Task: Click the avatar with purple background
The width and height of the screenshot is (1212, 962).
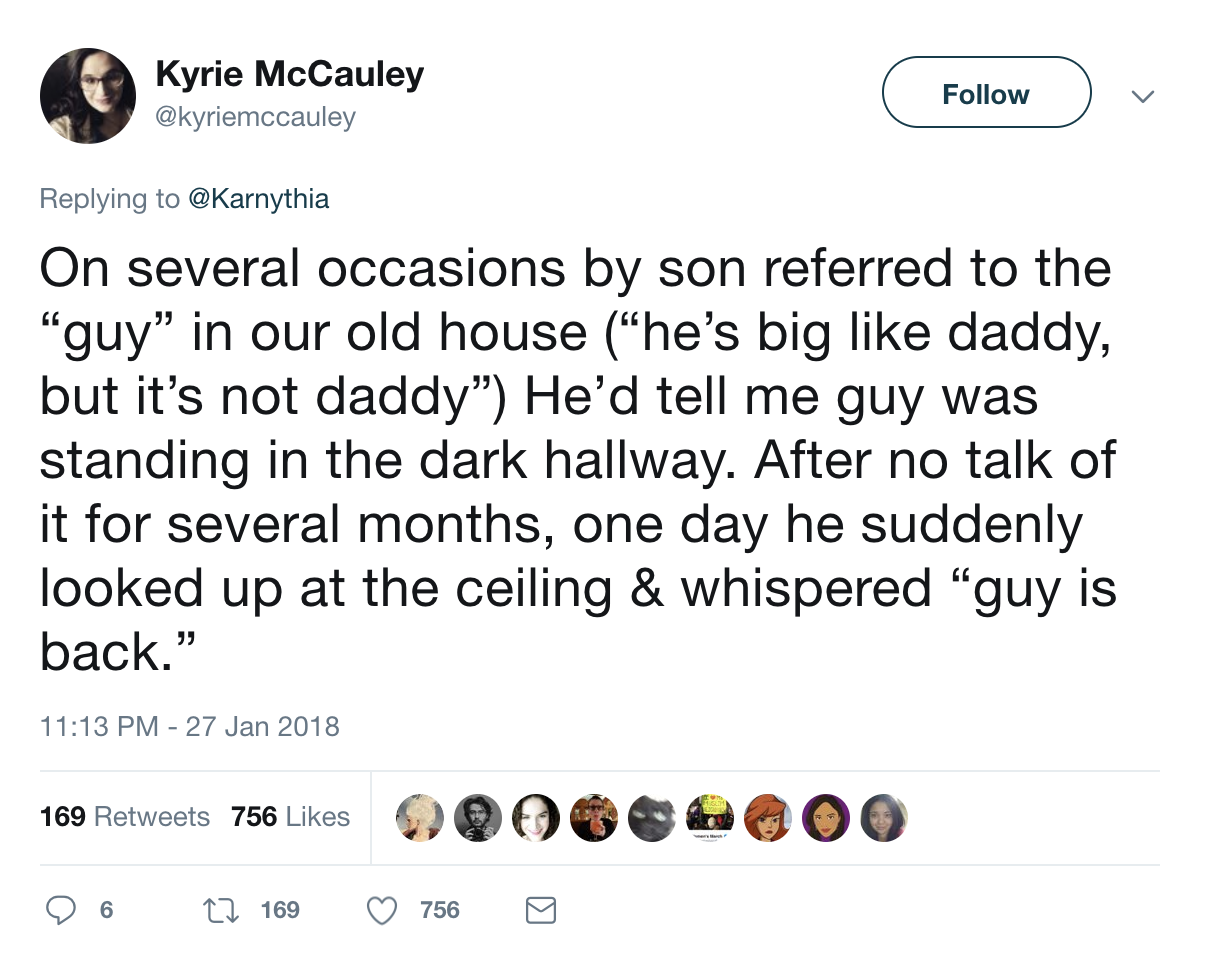Action: tap(825, 817)
